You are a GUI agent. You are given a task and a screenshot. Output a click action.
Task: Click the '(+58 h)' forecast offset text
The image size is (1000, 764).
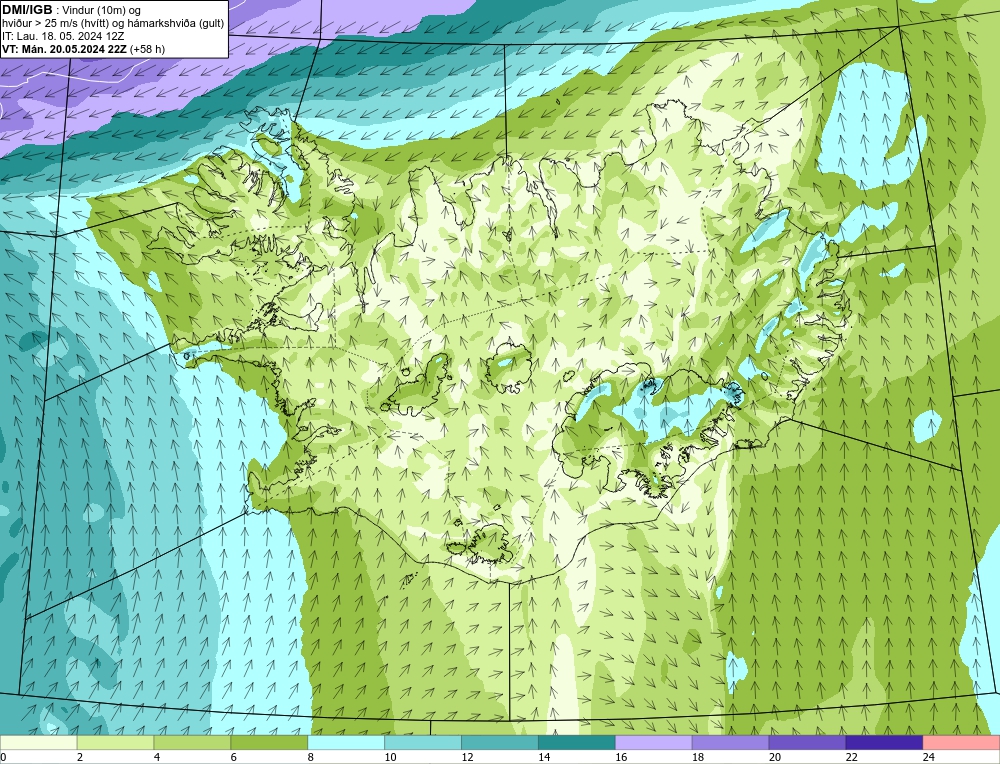[x=147, y=49]
